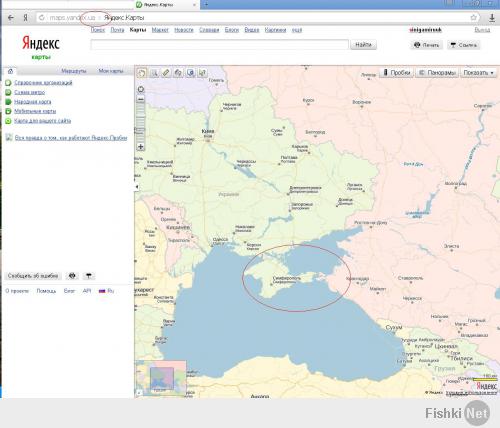Open the home tab icon in sidebar
The width and height of the screenshot is (500, 428).
[10, 71]
